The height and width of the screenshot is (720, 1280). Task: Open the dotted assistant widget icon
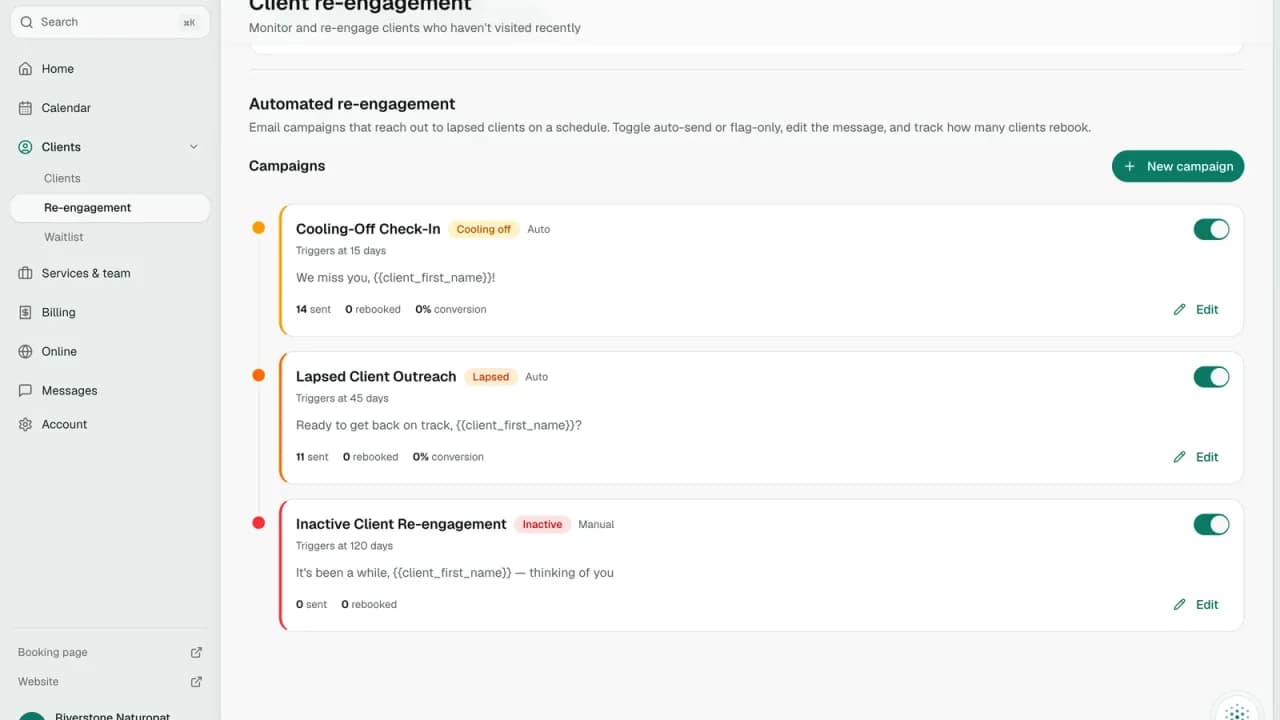1237,711
